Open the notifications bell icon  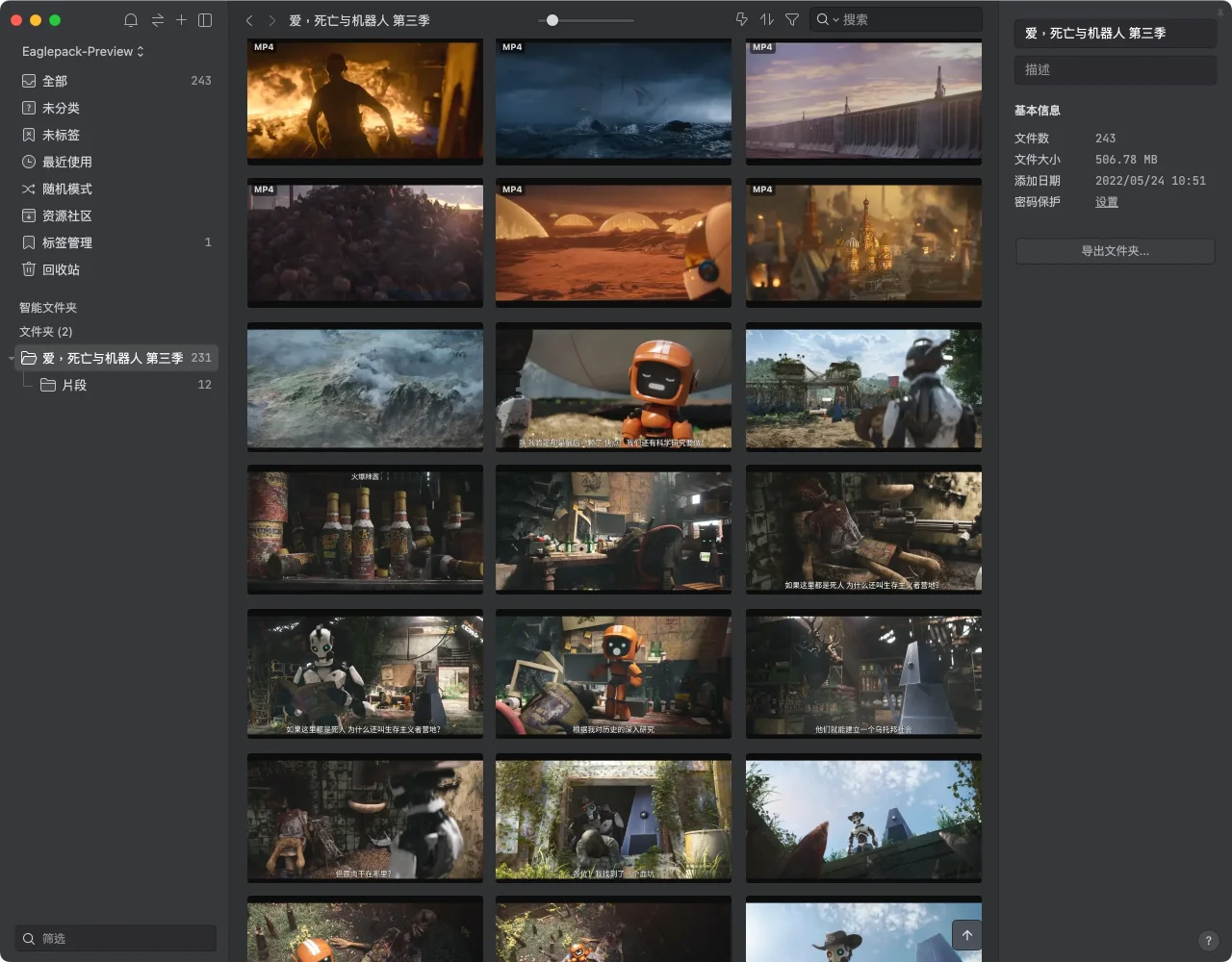[131, 20]
